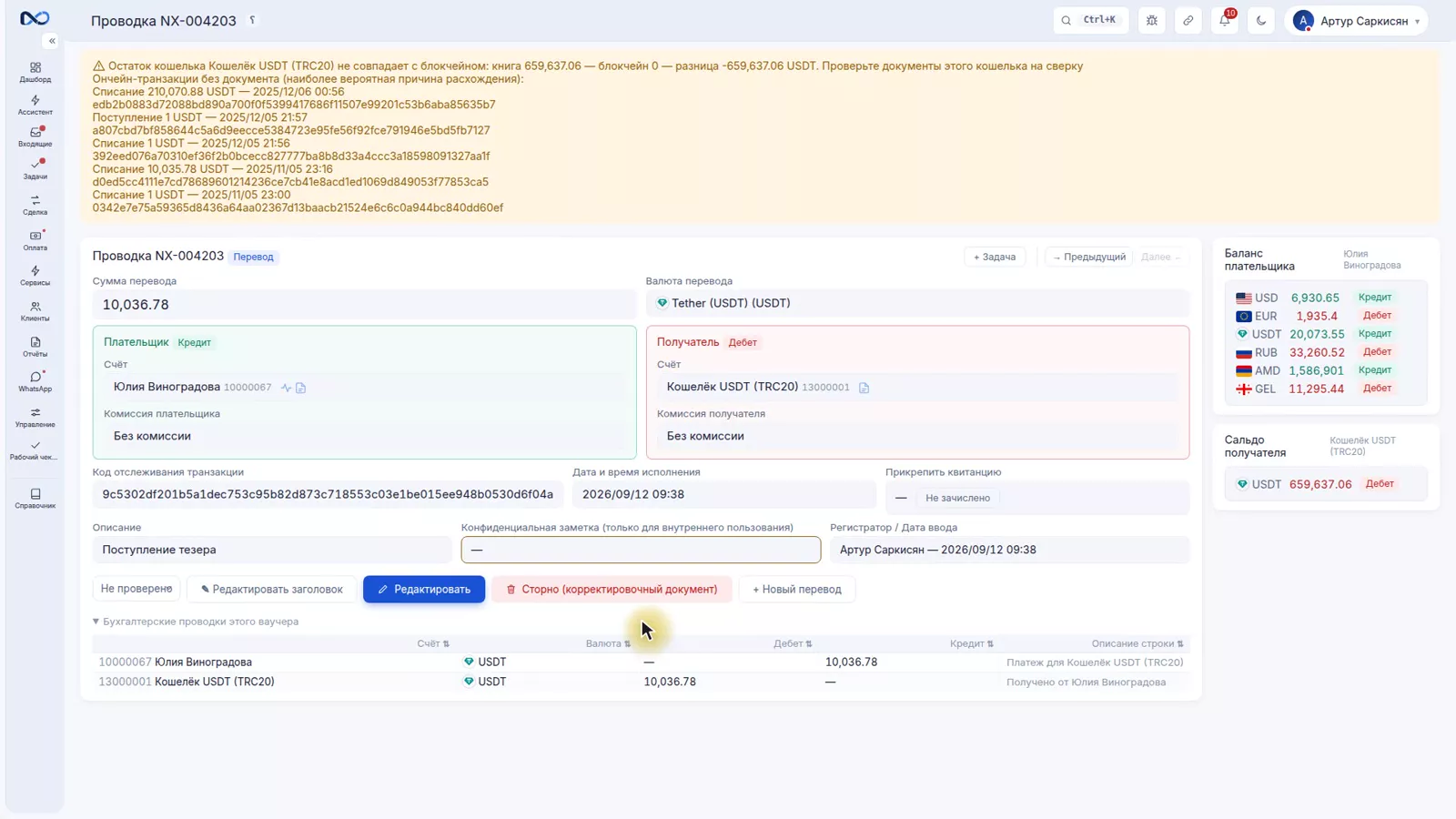1456x819 pixels.
Task: Sort table by Валюта column
Action: pyautogui.click(x=608, y=643)
